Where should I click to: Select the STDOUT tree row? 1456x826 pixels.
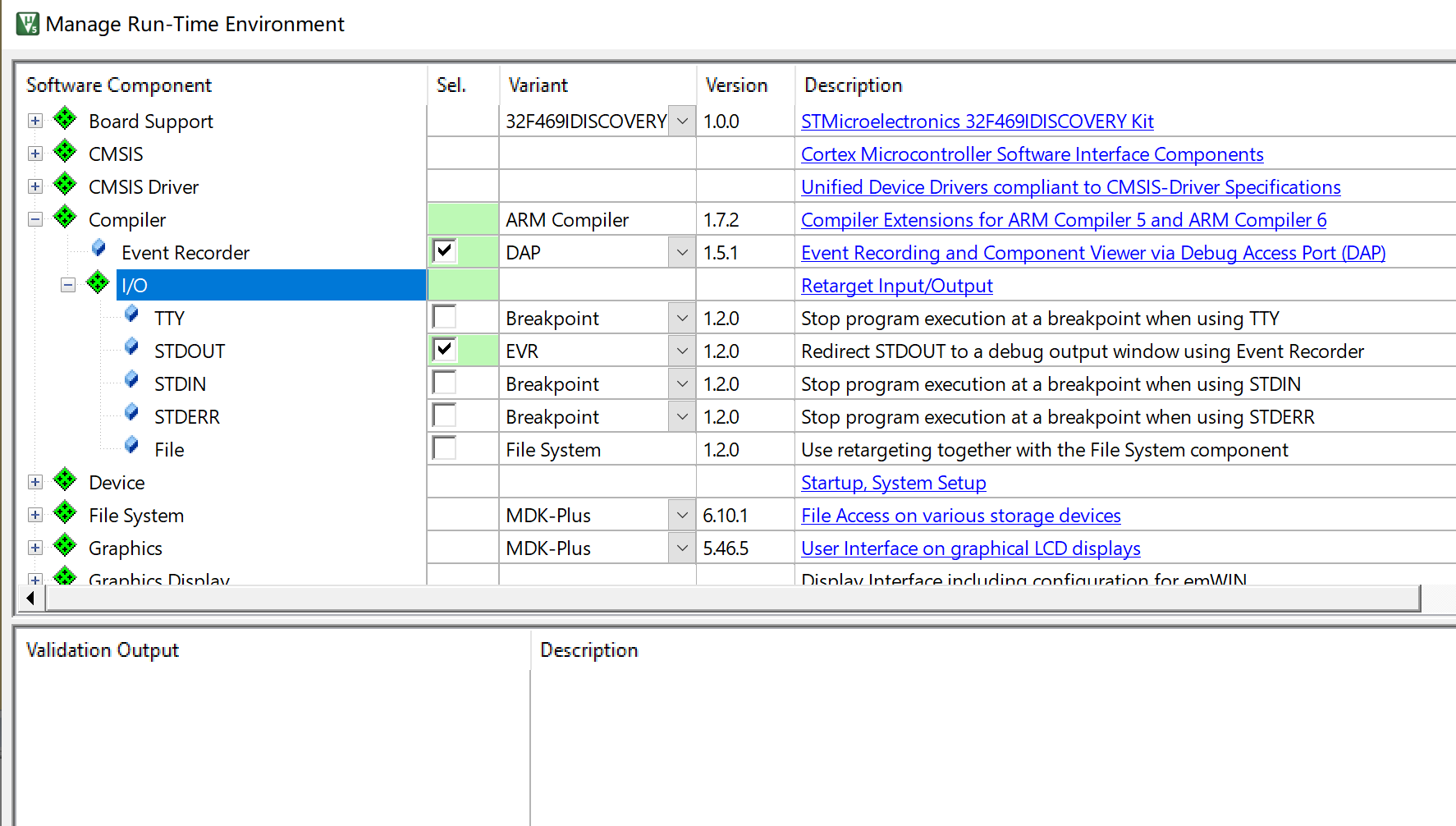190,351
